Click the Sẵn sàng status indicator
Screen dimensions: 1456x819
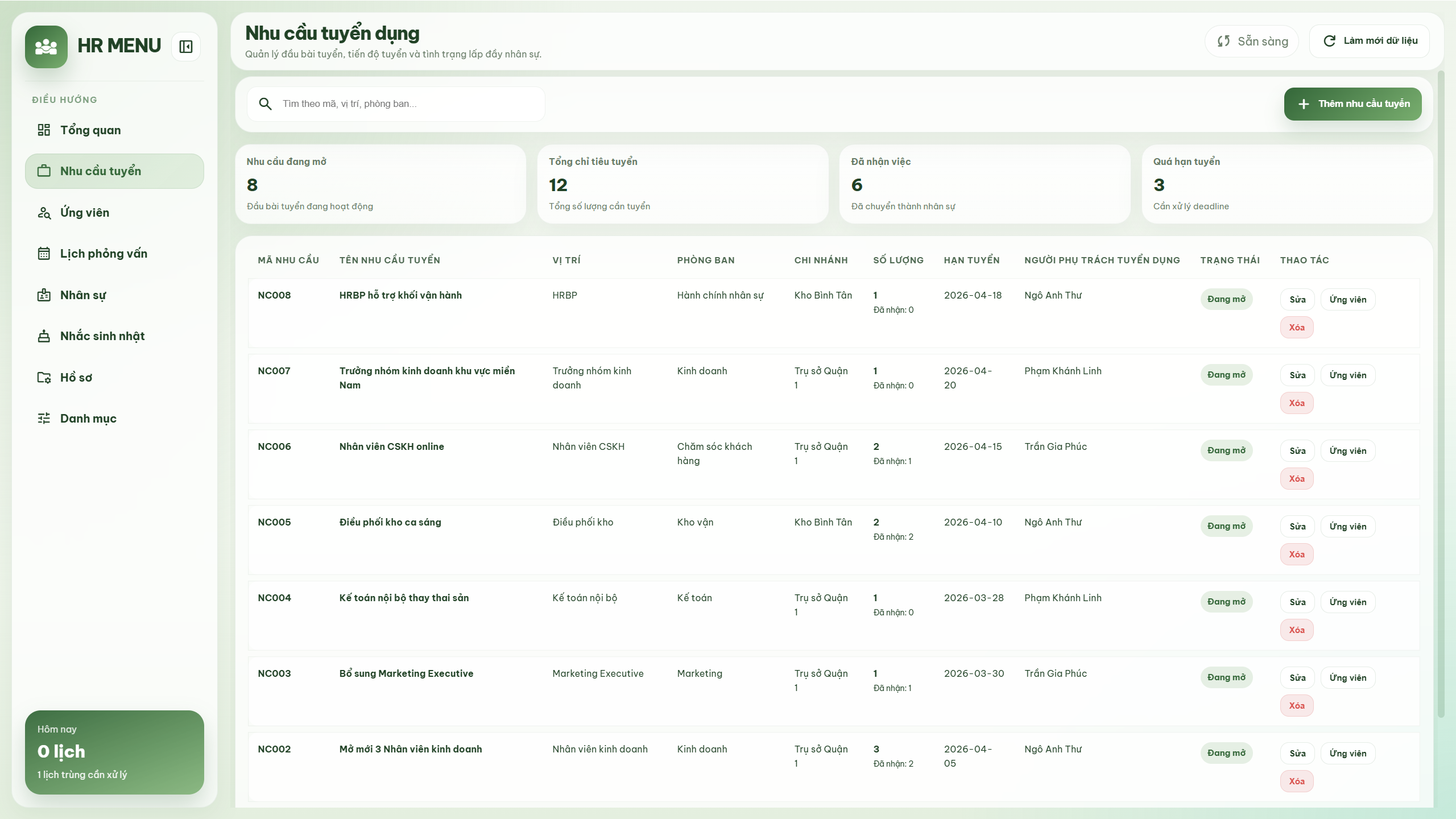[x=1251, y=40]
